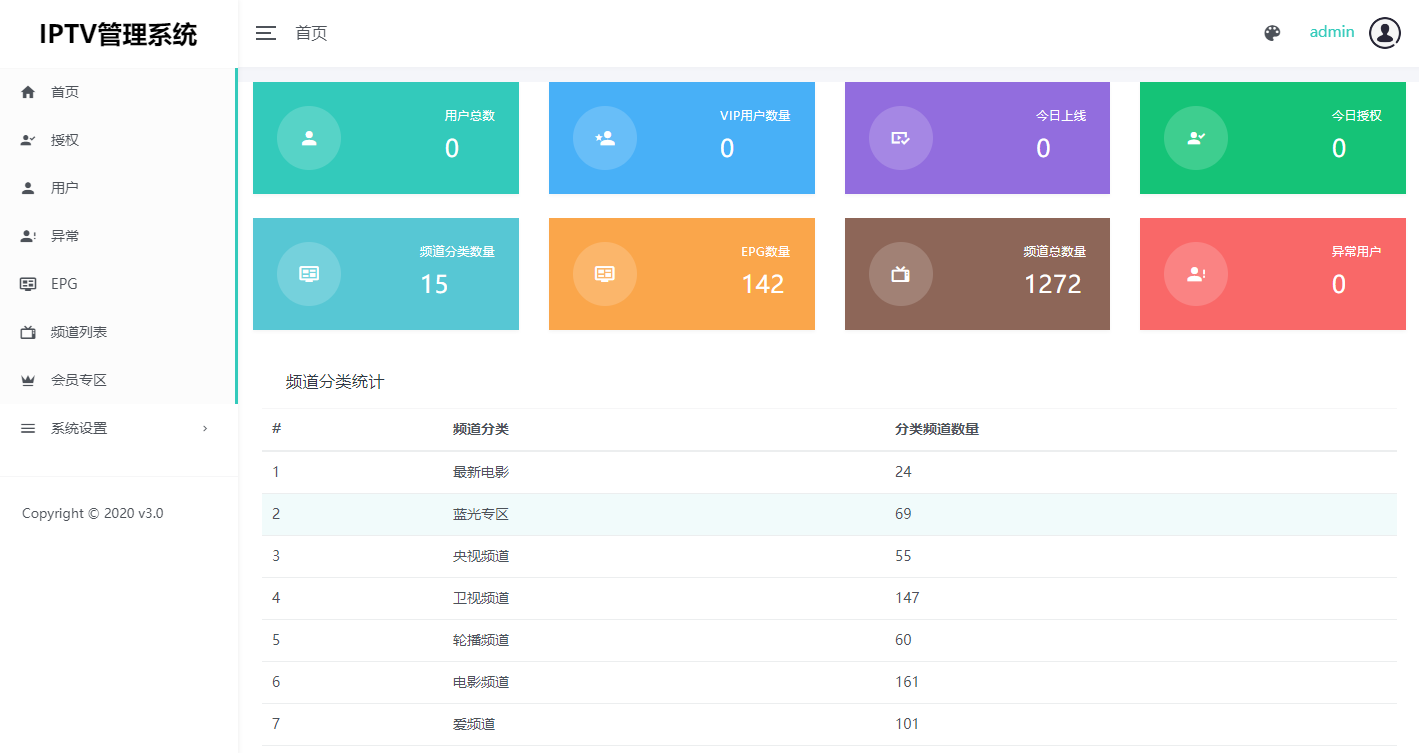This screenshot has height=753, width=1419.
Task: Select the 最新电影 table row cell
Action: [481, 472]
